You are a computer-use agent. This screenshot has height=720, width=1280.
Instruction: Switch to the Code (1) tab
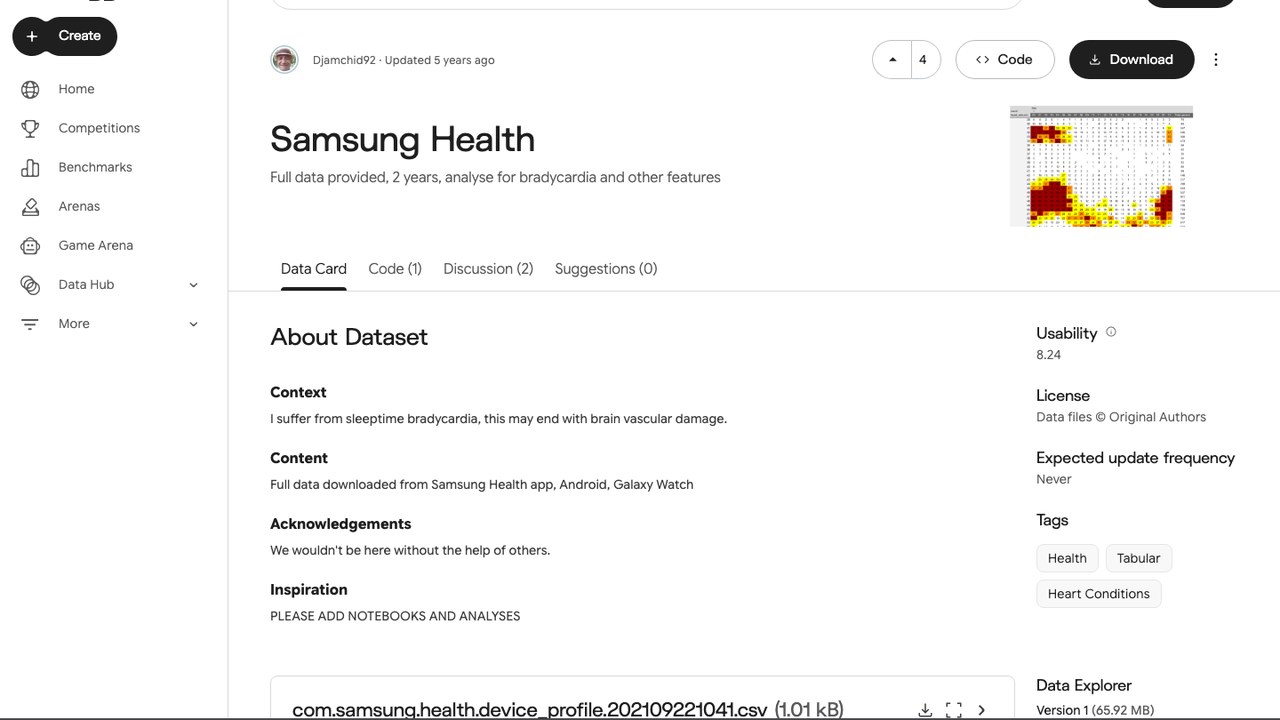[x=395, y=269]
